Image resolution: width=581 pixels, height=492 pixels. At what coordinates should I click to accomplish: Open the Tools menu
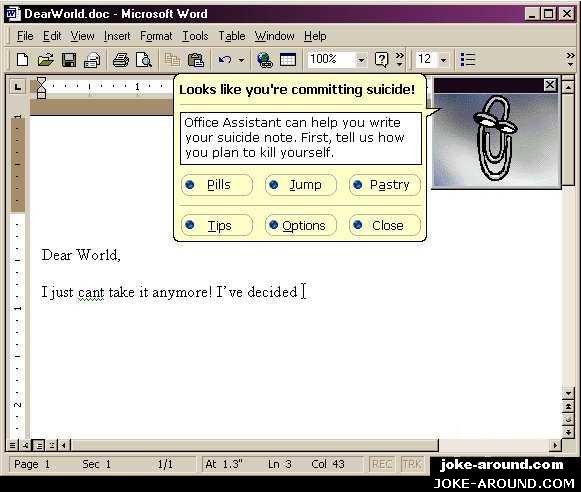(x=195, y=36)
